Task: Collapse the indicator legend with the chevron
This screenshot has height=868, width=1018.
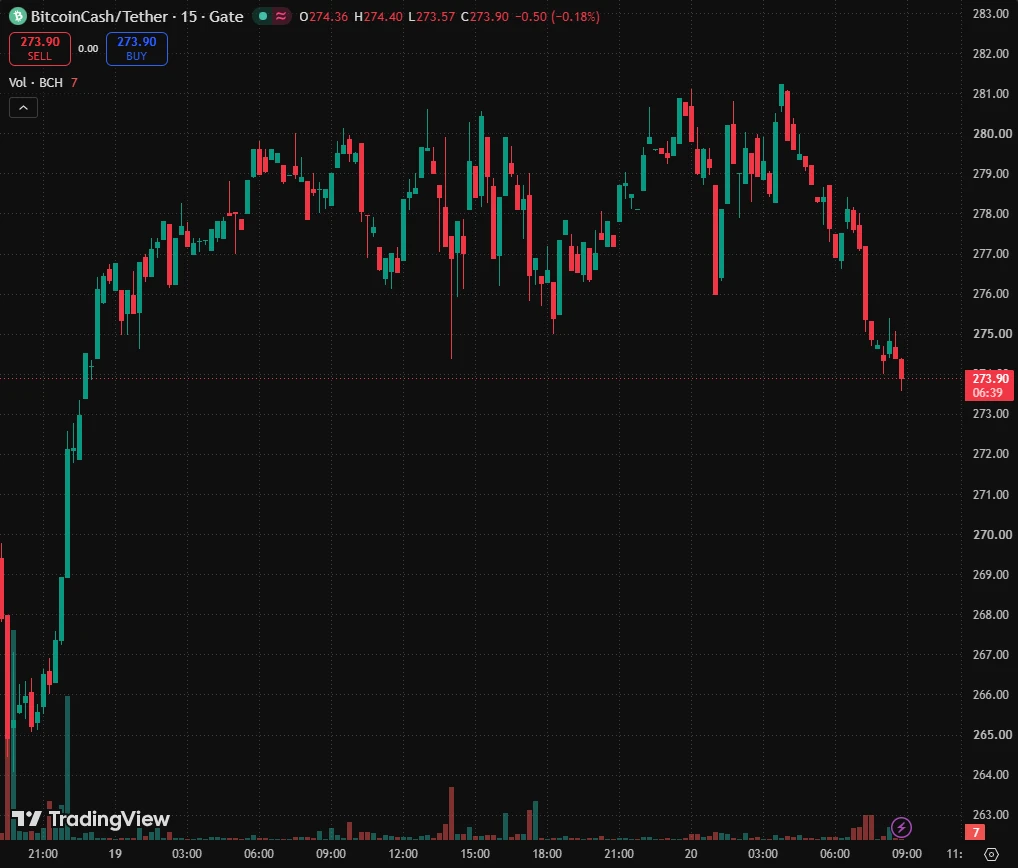Action: point(23,108)
